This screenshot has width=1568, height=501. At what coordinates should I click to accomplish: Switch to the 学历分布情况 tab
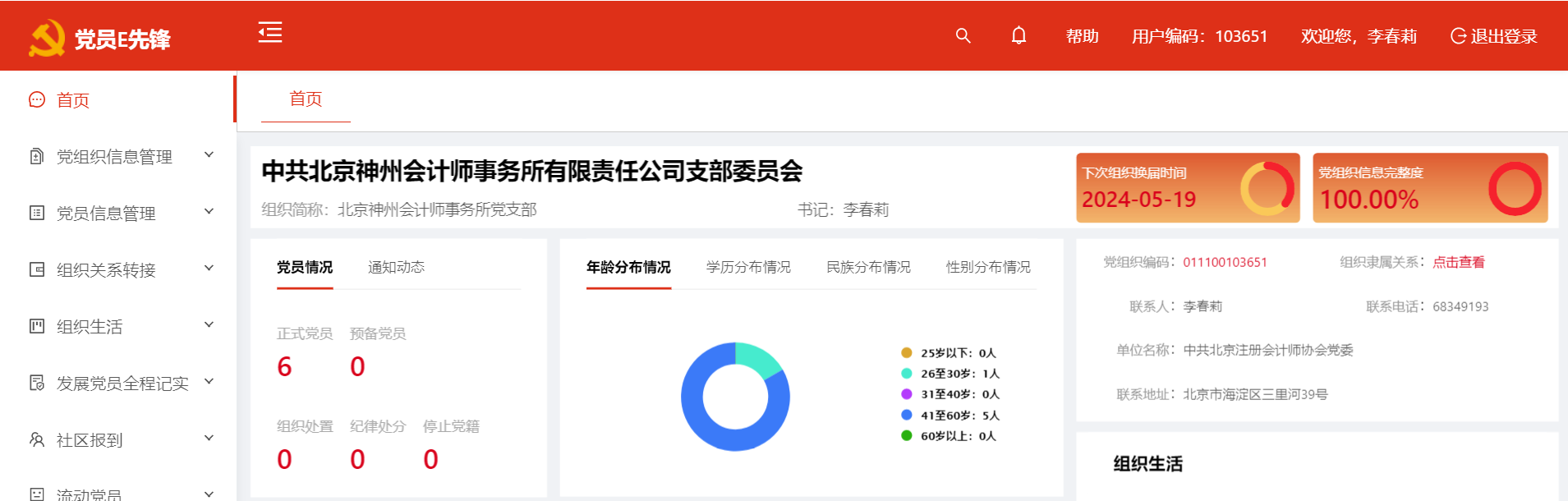pos(747,267)
